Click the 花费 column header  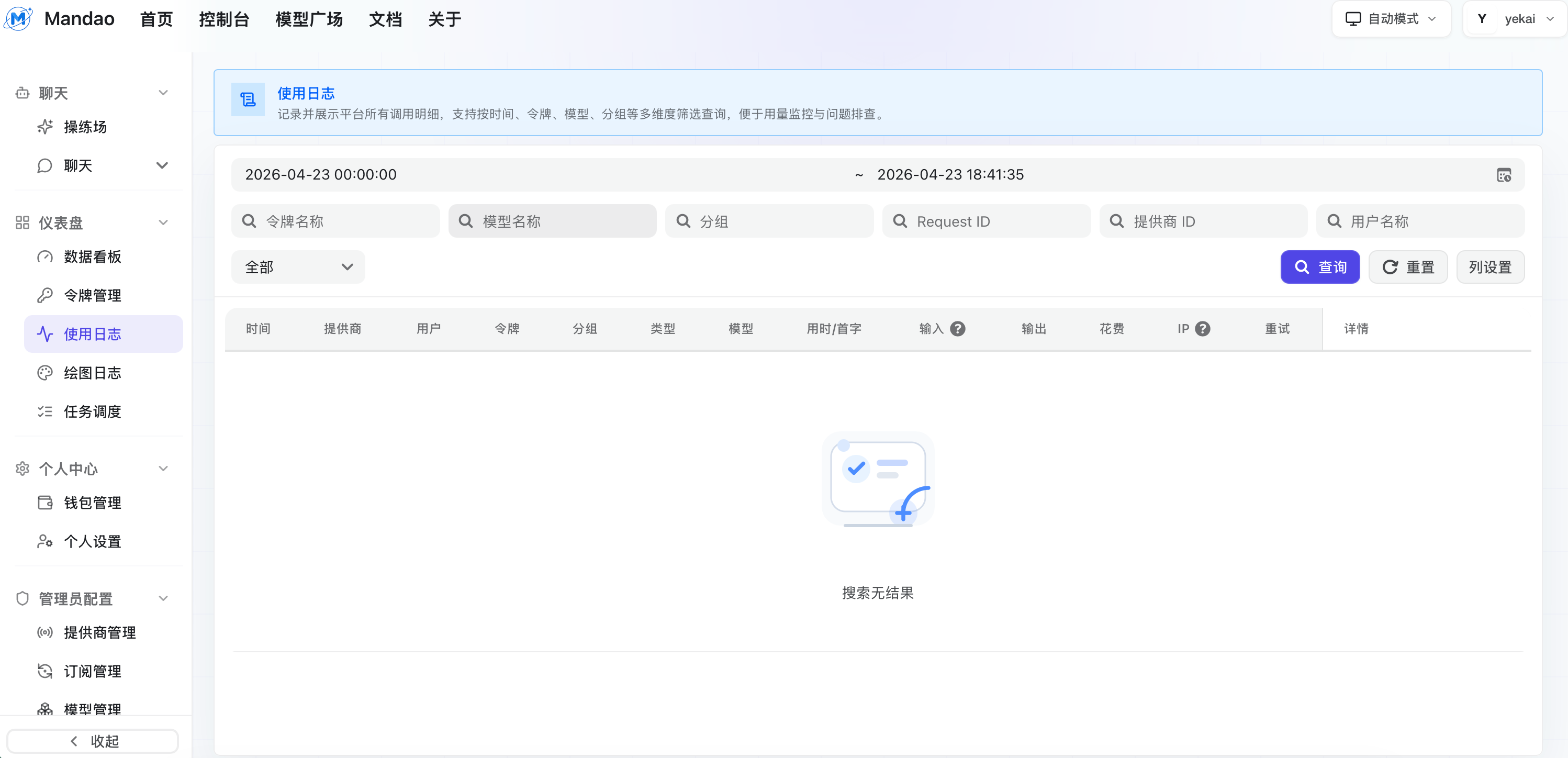[1112, 329]
